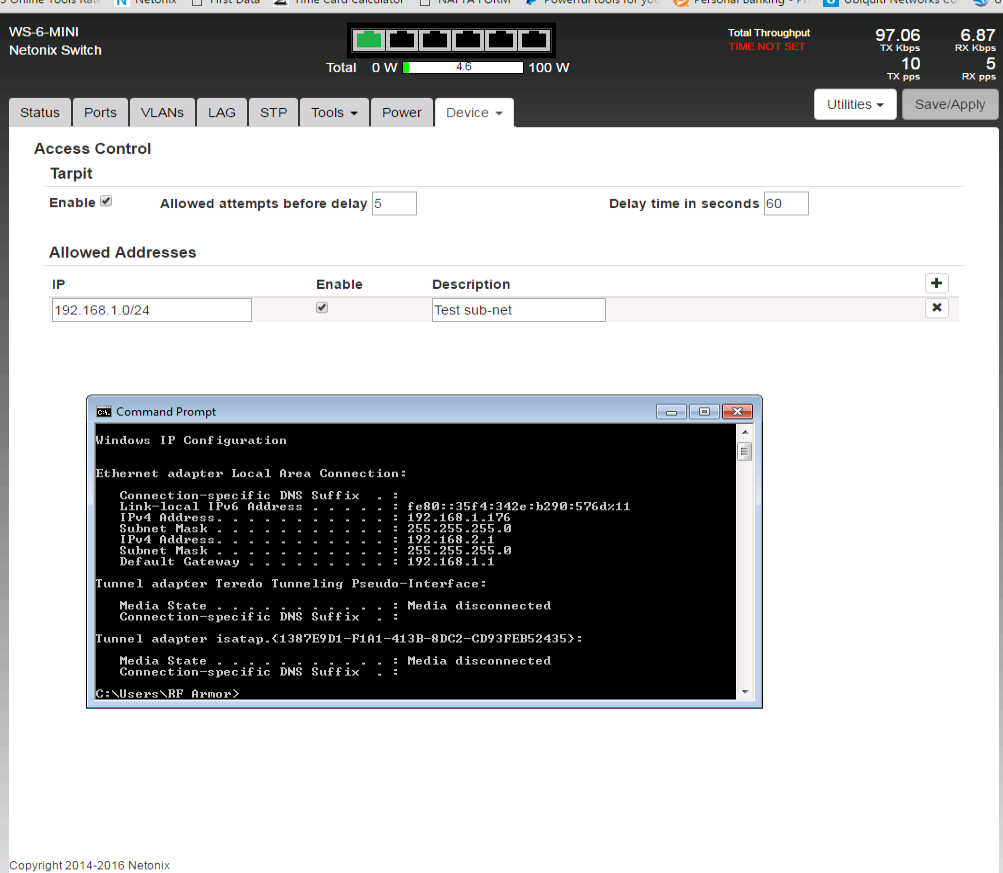
Task: Click the total power usage bar
Action: 463,67
